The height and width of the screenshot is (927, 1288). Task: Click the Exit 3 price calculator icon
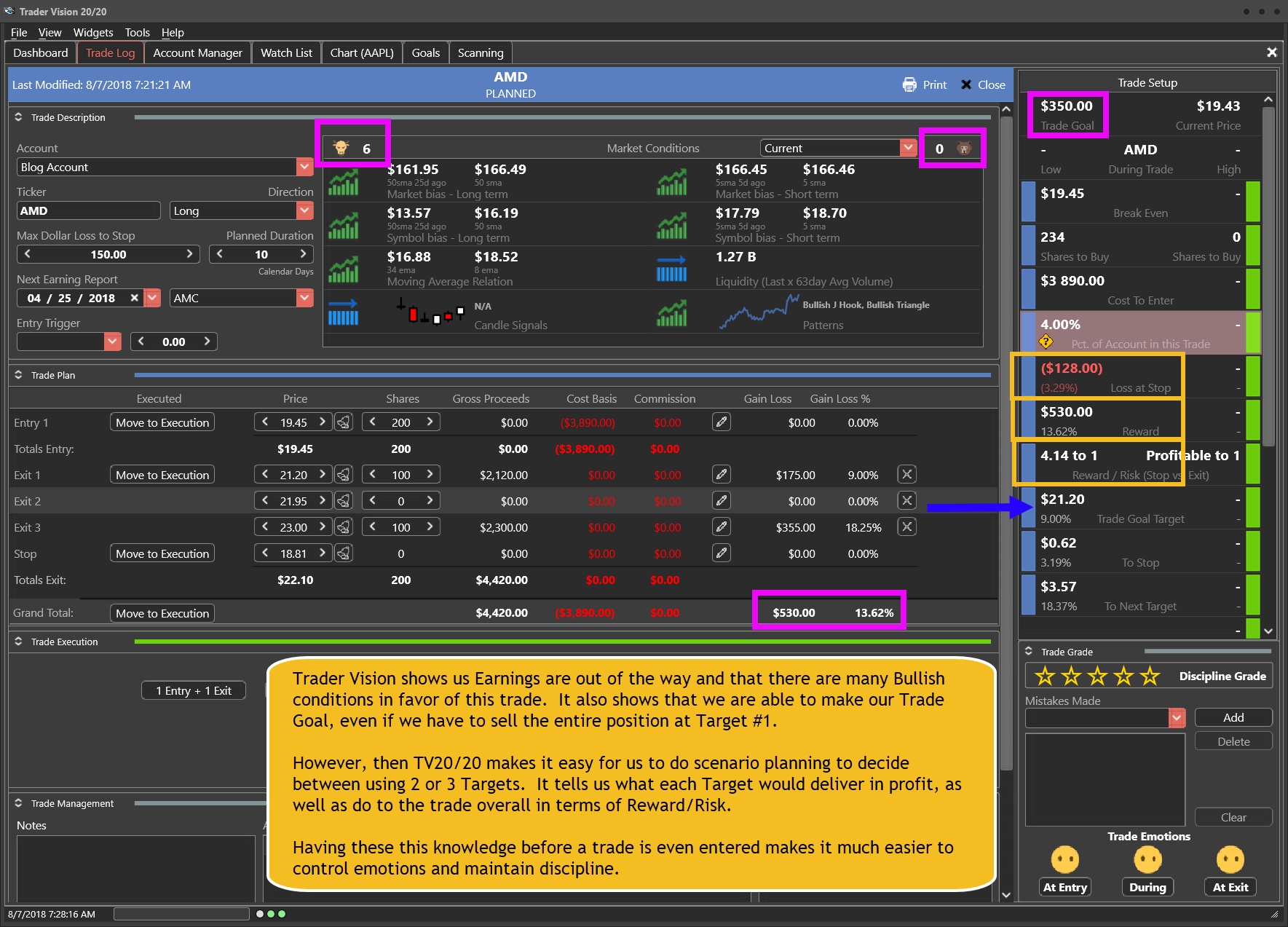(x=344, y=527)
